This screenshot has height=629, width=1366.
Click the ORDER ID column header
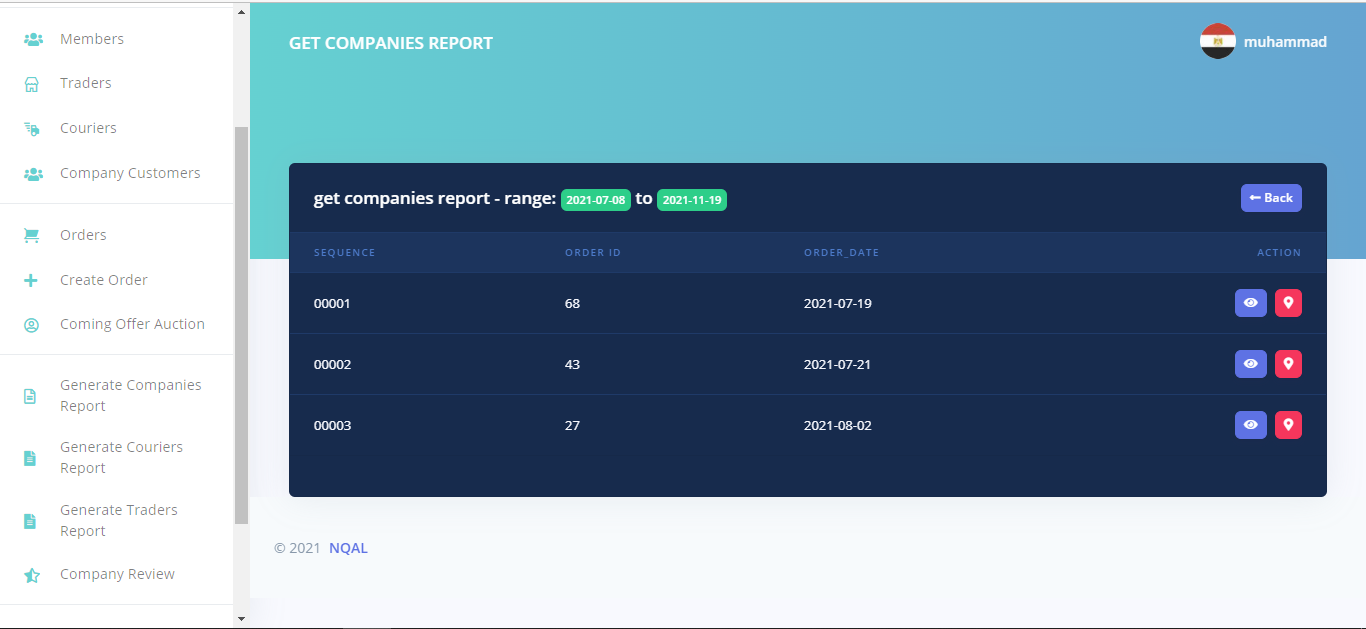[x=593, y=253]
